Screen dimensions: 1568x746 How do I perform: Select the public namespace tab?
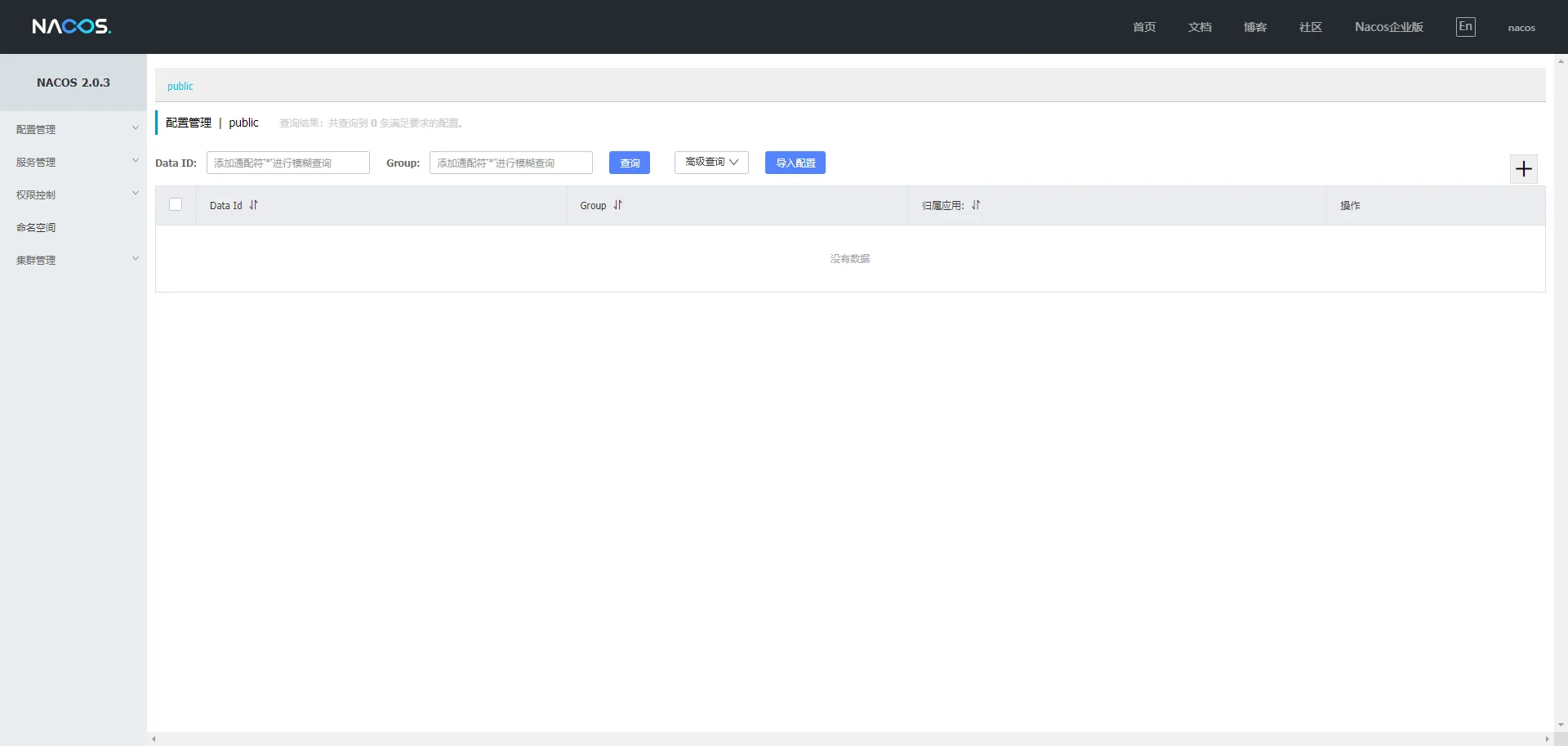coord(180,86)
